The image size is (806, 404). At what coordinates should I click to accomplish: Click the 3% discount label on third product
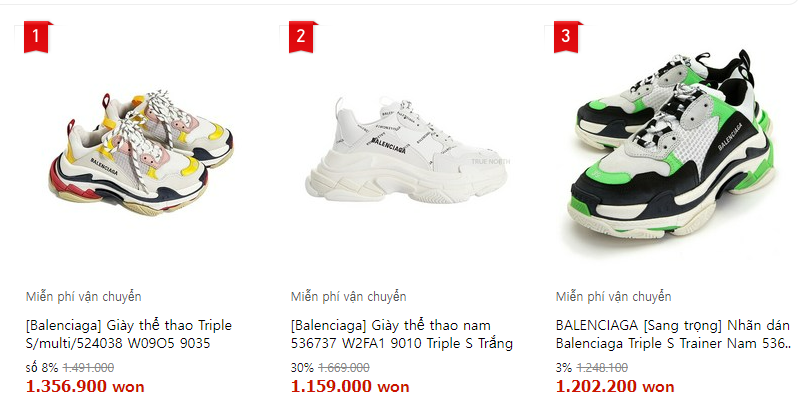click(564, 368)
